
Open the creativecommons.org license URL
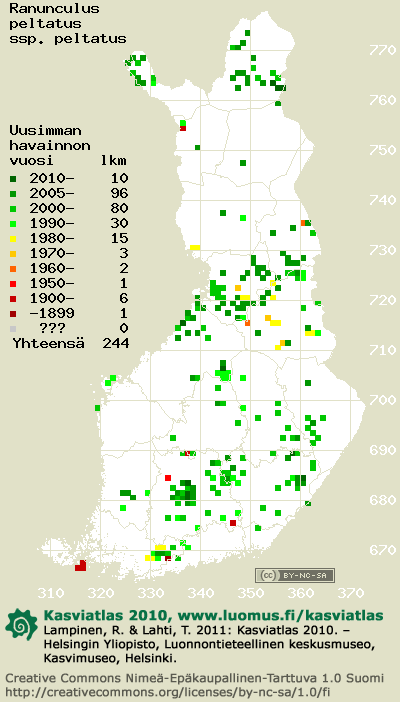(x=168, y=691)
